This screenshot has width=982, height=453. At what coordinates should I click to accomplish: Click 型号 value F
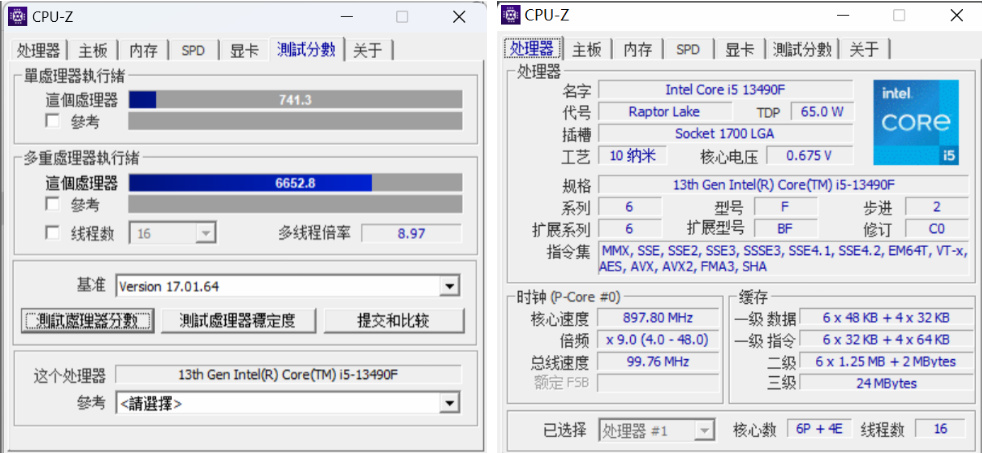click(x=785, y=207)
